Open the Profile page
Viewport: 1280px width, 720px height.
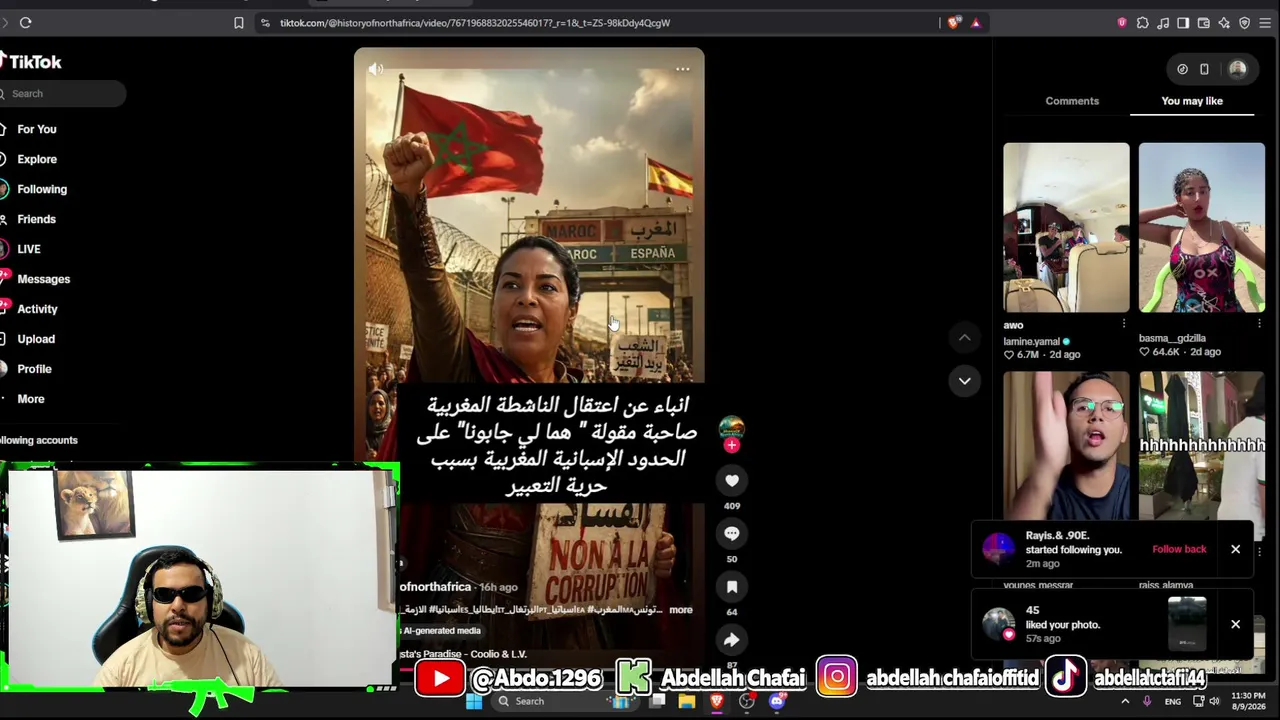pyautogui.click(x=34, y=369)
